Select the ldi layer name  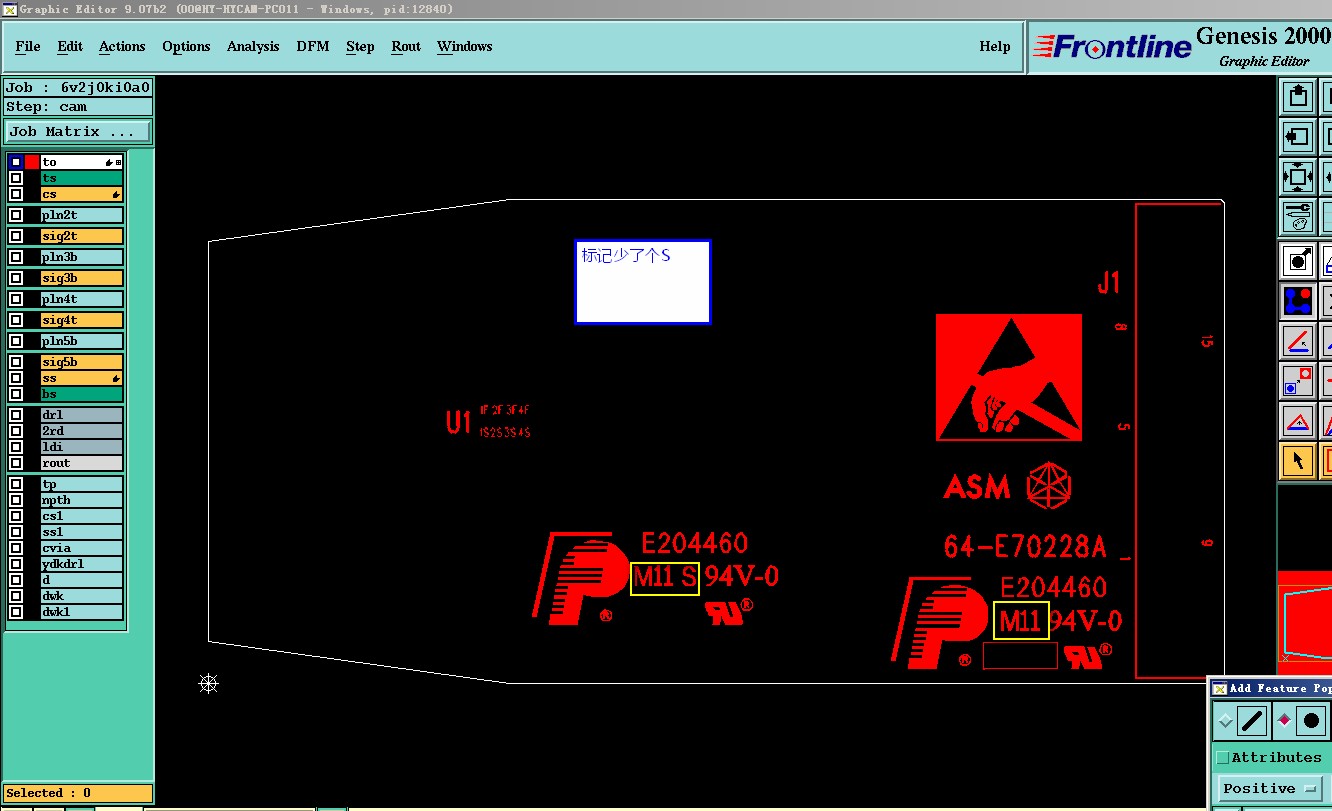click(82, 447)
